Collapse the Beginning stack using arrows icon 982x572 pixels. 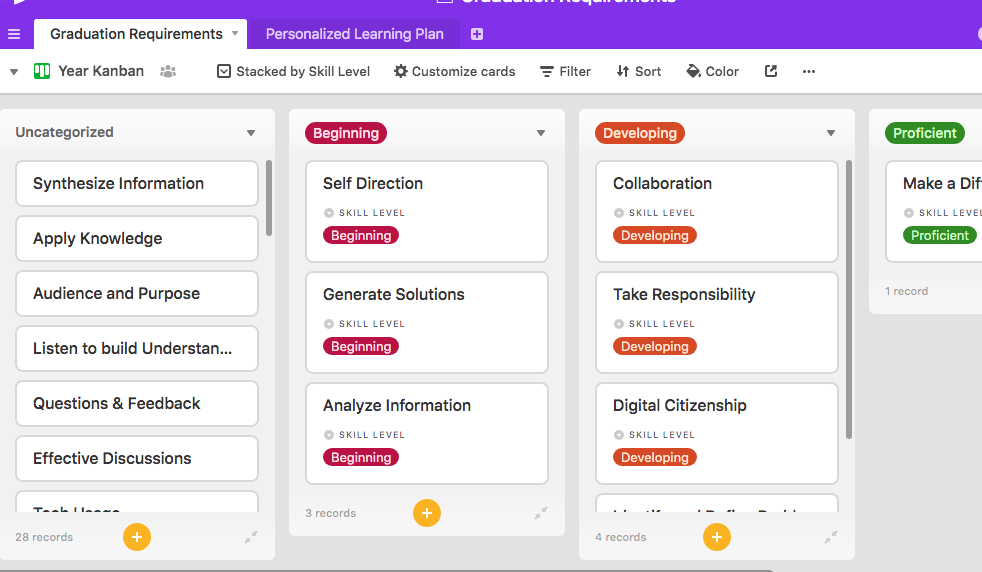coord(541,513)
